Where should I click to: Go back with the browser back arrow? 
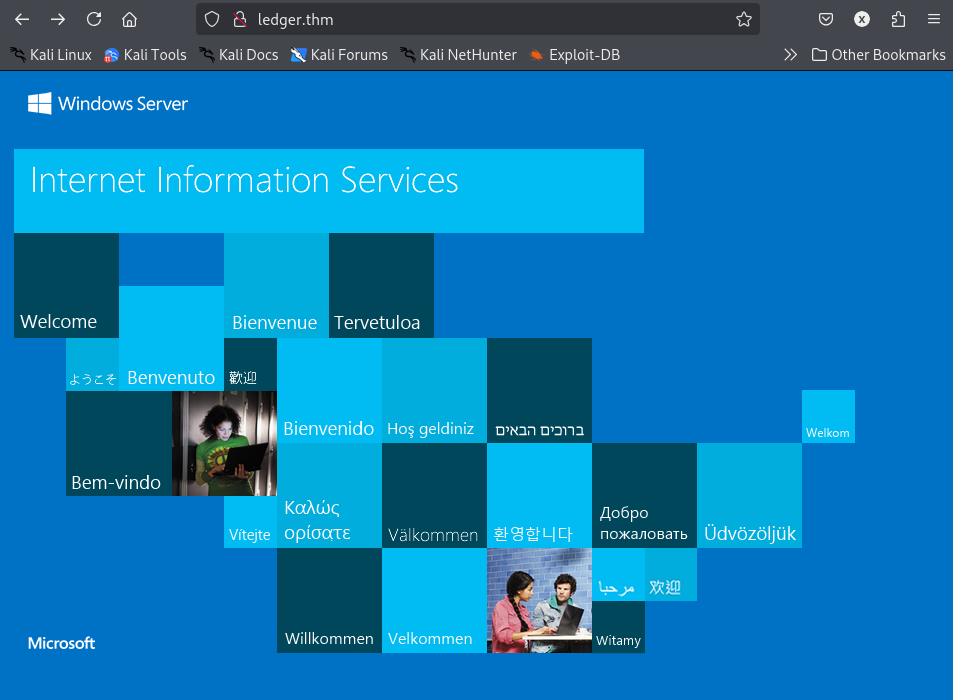click(x=22, y=19)
